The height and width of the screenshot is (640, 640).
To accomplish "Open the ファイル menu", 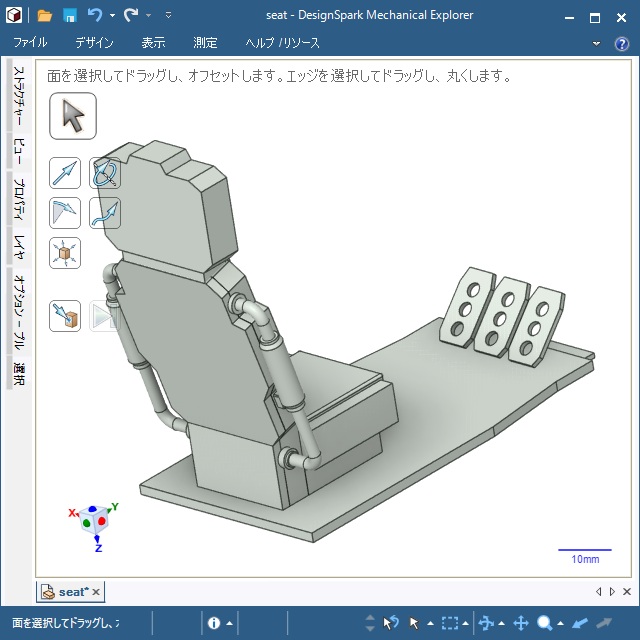I will tap(30, 43).
